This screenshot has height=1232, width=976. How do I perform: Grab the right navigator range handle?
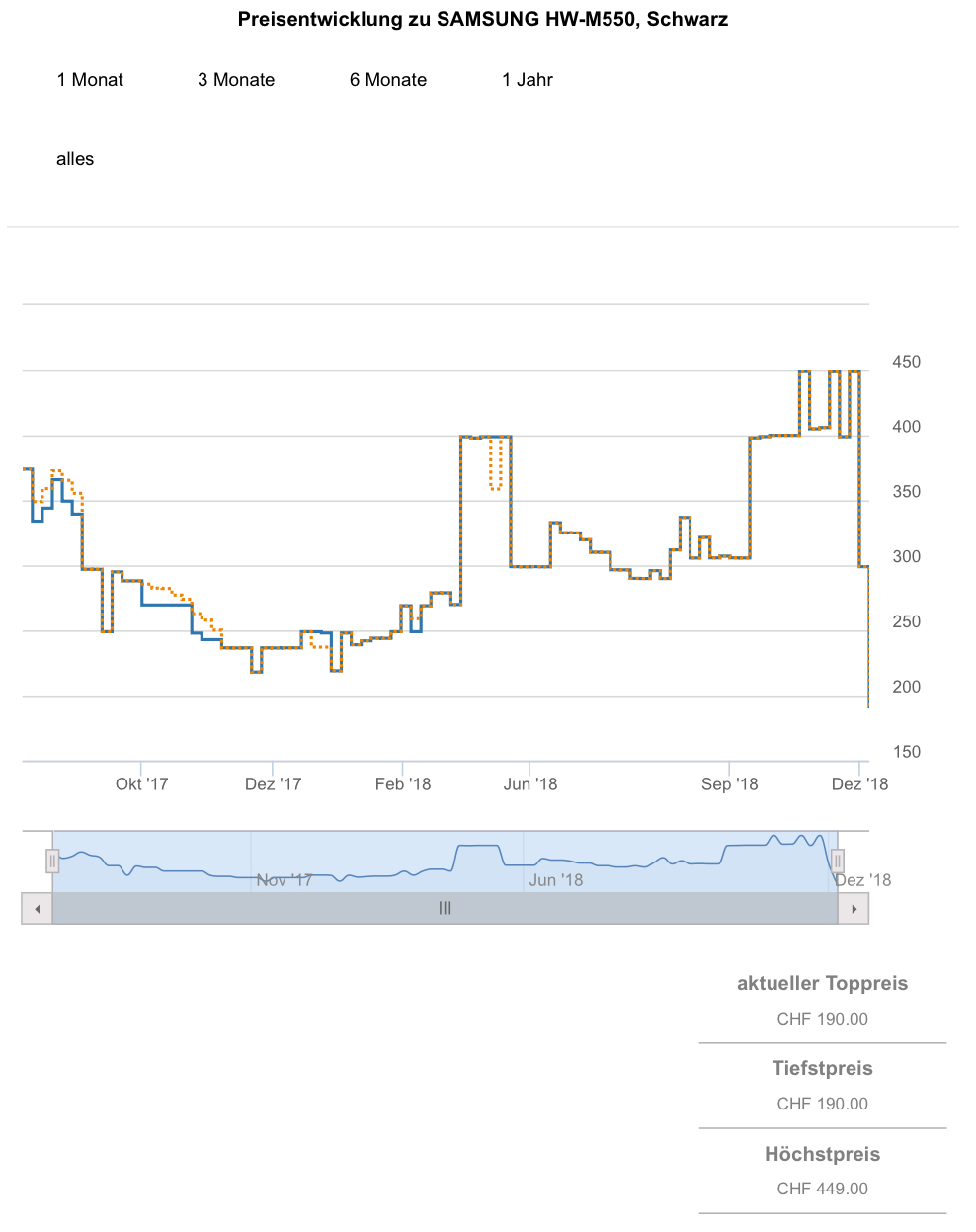837,862
